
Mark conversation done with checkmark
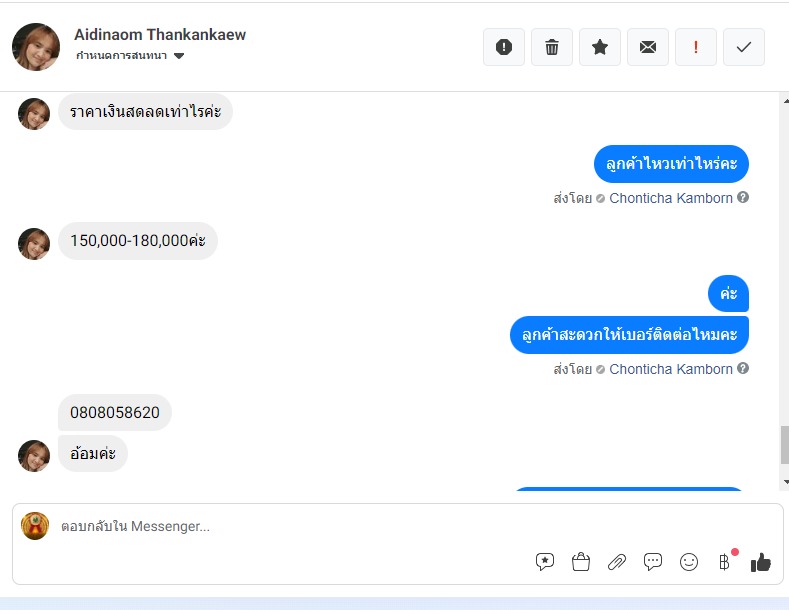point(744,47)
